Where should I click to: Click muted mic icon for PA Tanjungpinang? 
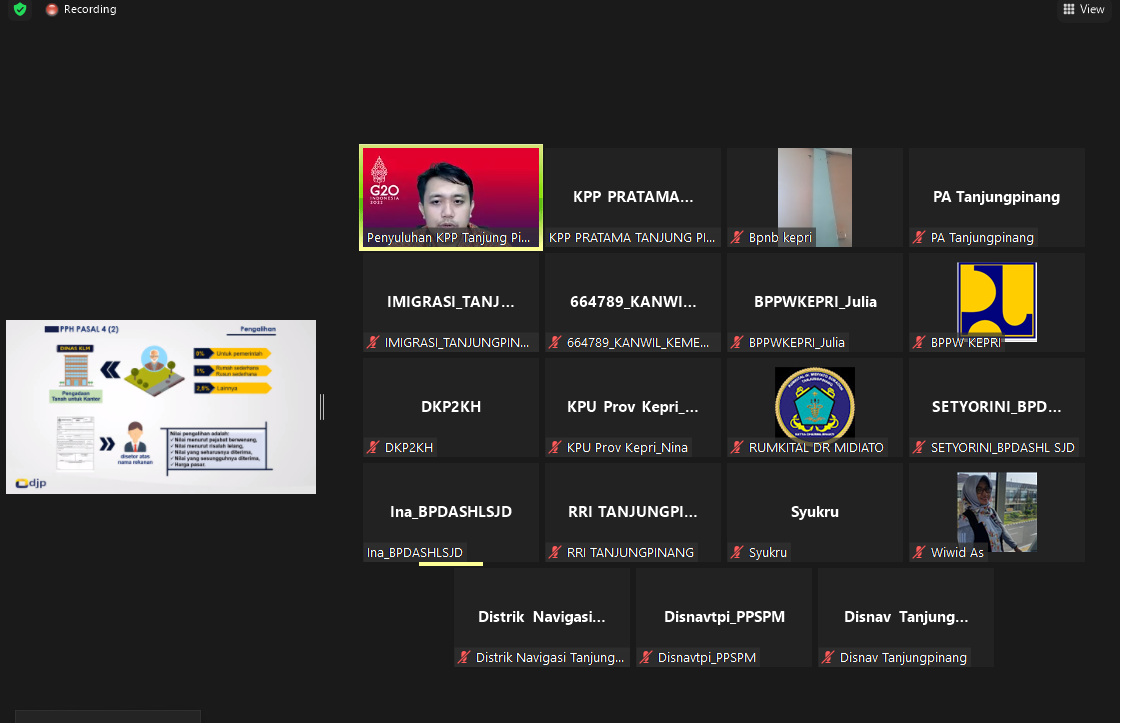point(920,238)
